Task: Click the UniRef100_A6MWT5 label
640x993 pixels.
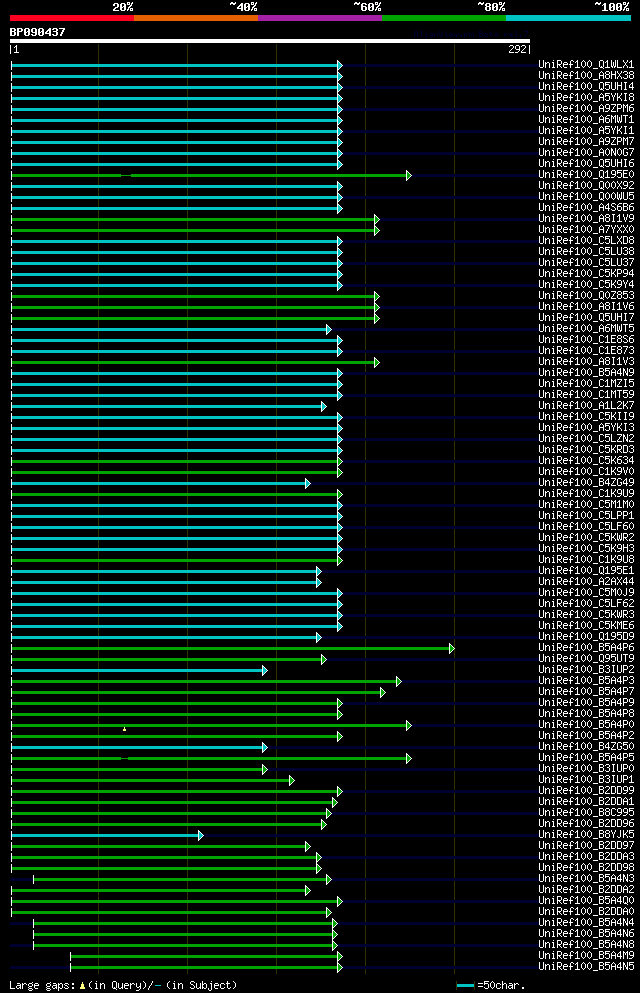Action: pos(586,329)
